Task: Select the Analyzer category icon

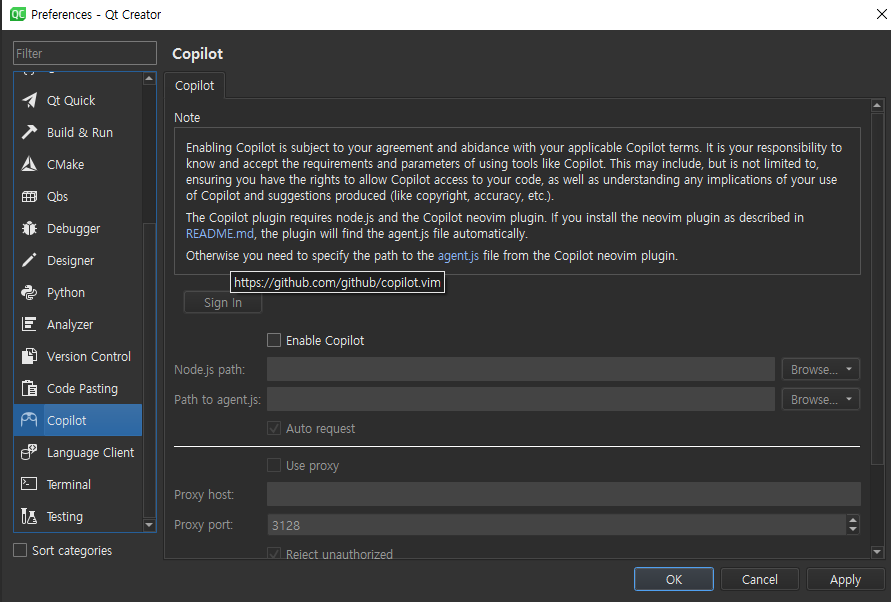Action: (x=29, y=324)
